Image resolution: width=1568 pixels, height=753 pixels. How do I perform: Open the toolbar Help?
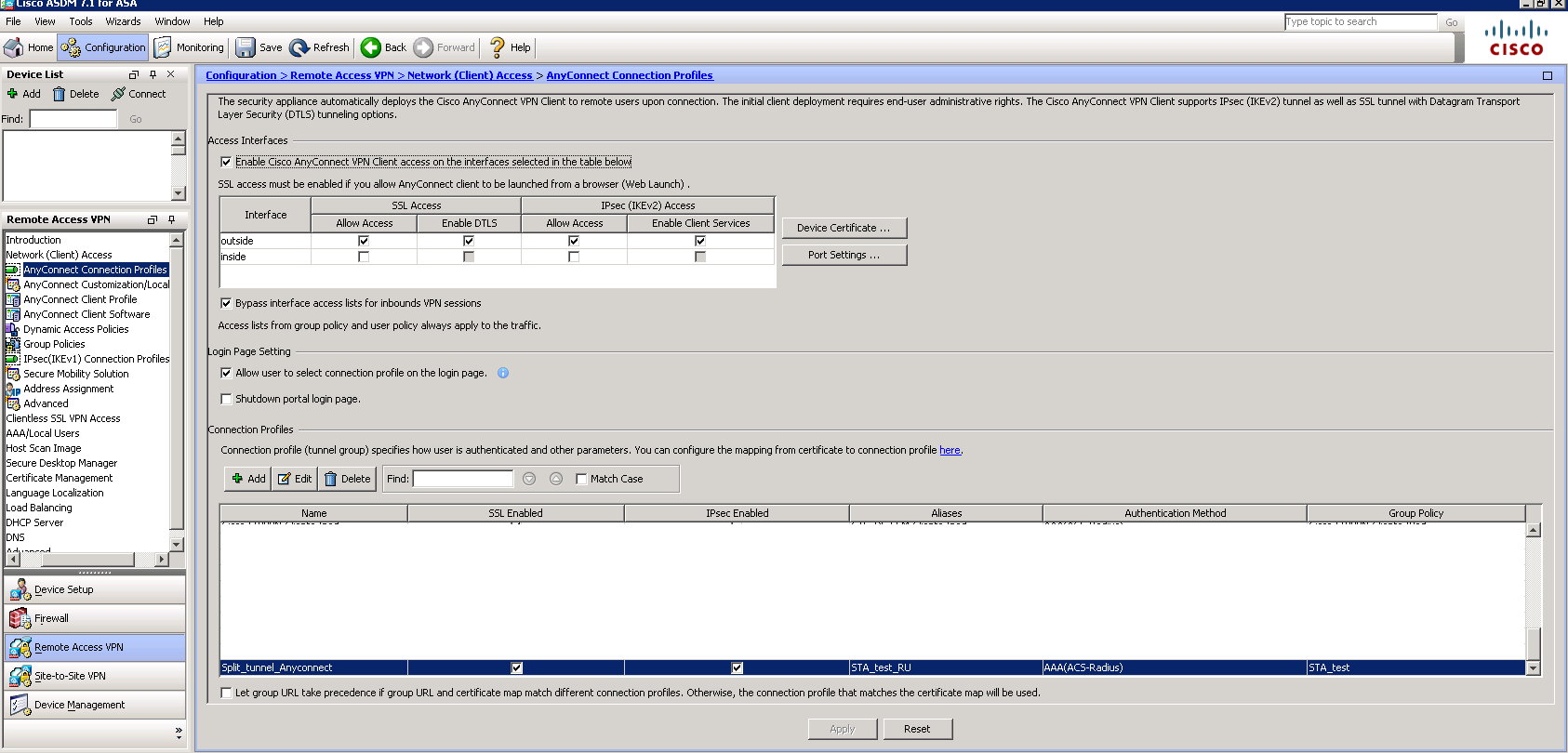510,47
